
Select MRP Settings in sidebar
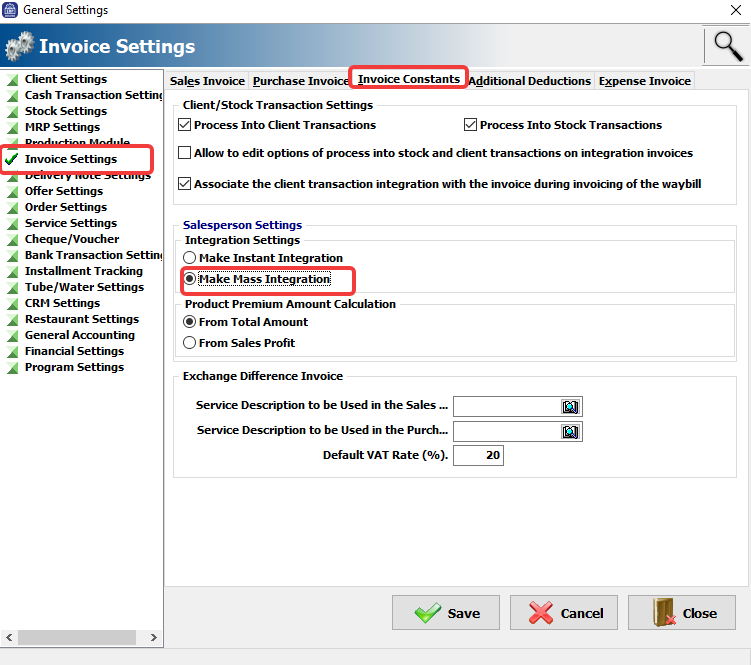[62, 127]
